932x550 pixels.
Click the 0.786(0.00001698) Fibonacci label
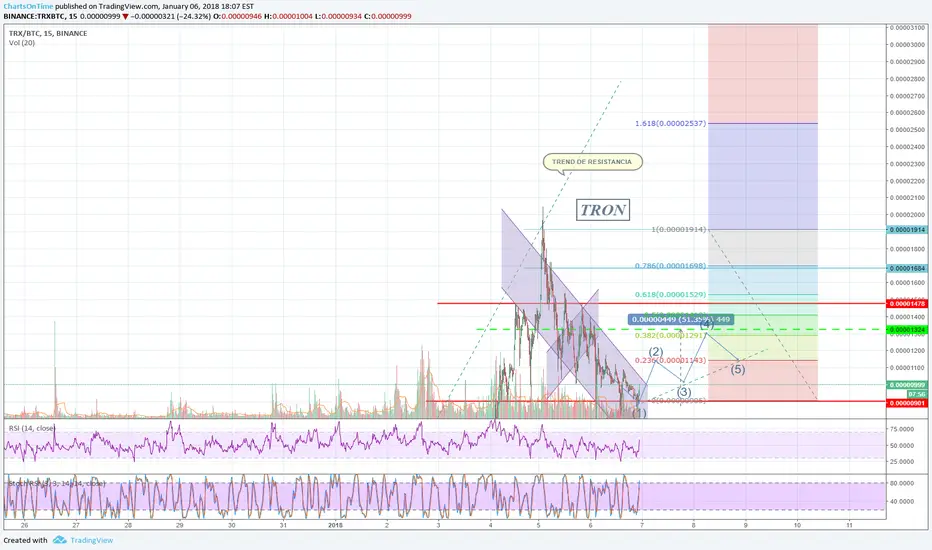[670, 266]
